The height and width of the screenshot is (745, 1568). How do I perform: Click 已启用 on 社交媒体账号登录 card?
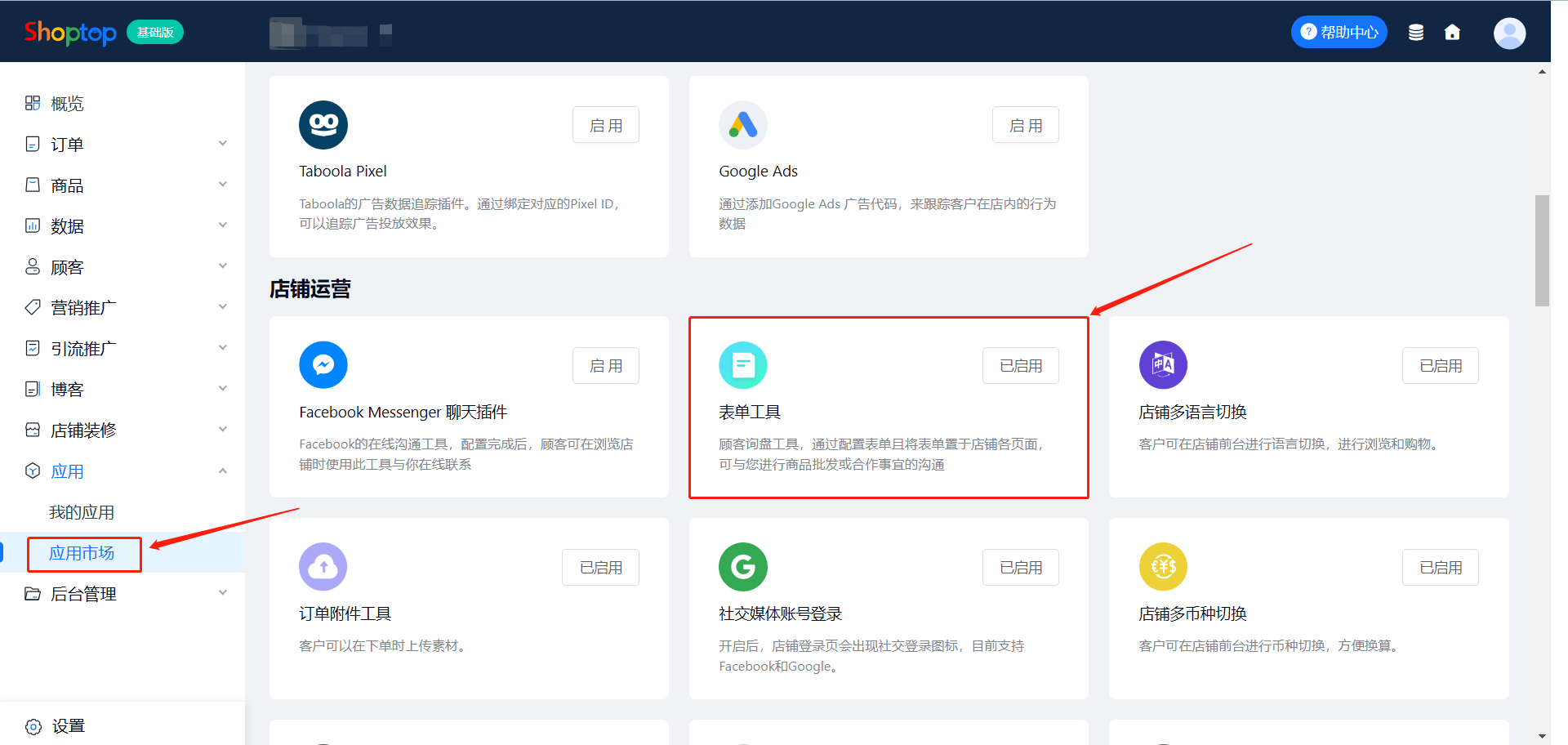pyautogui.click(x=1021, y=567)
